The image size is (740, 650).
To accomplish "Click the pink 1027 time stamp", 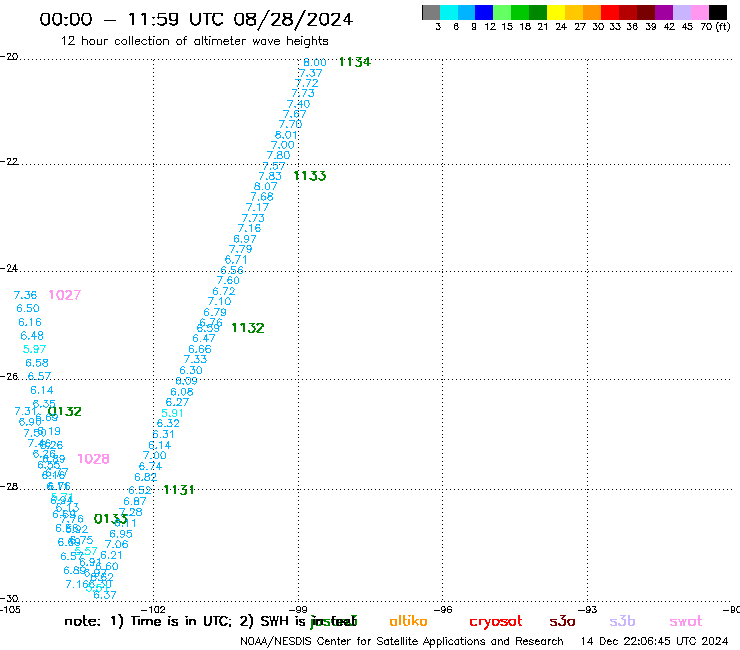I will pyautogui.click(x=65, y=295).
